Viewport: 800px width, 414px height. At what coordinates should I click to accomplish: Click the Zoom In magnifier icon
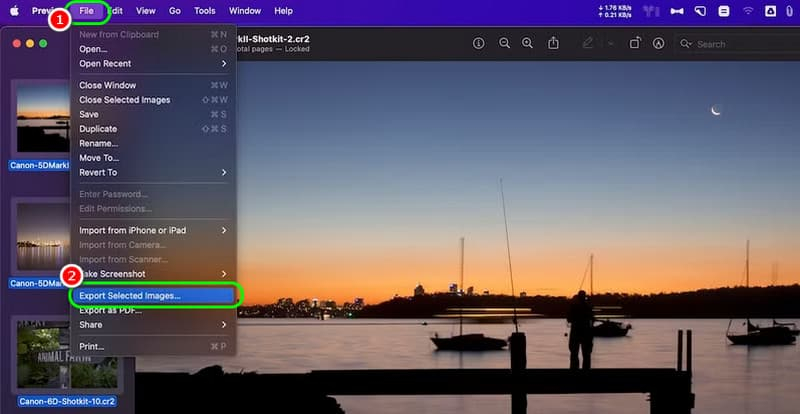click(528, 43)
